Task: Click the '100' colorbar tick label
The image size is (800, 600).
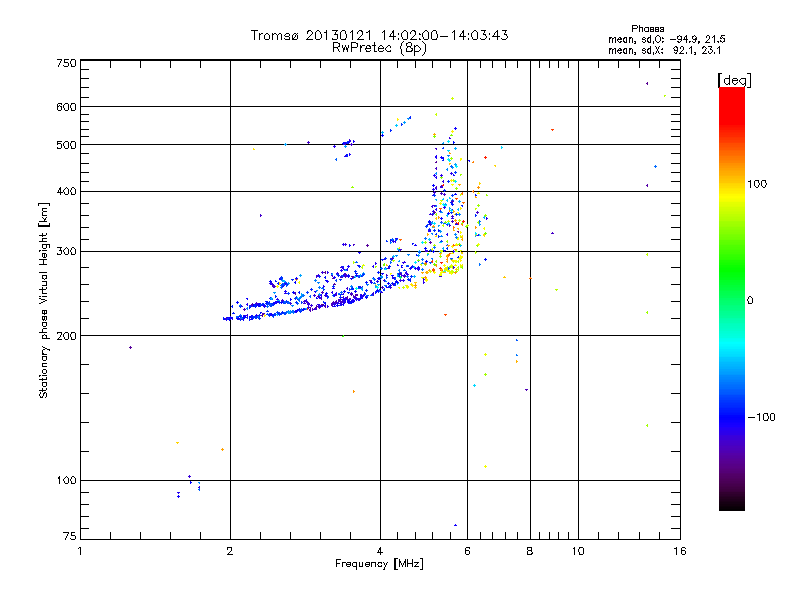Action: pos(757,184)
